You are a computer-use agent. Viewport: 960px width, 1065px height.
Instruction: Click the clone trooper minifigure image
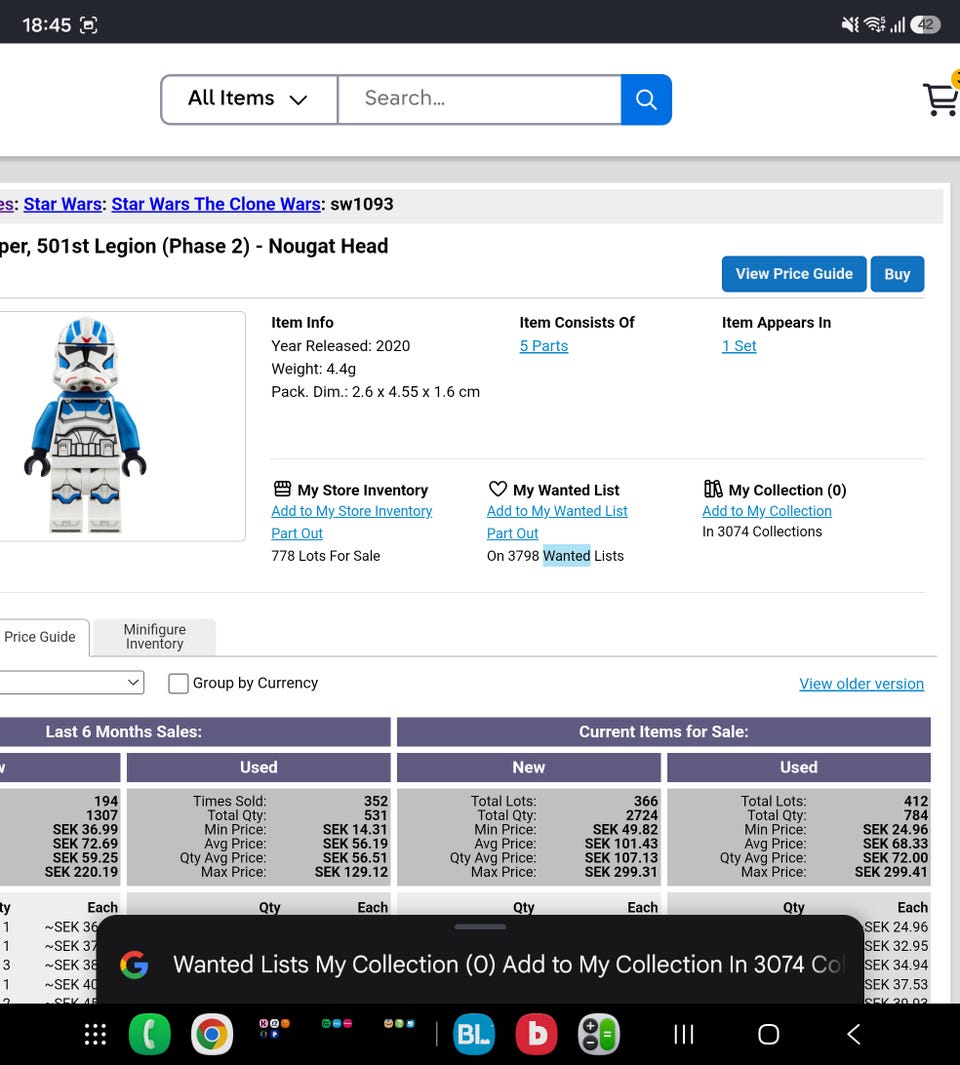[86, 425]
